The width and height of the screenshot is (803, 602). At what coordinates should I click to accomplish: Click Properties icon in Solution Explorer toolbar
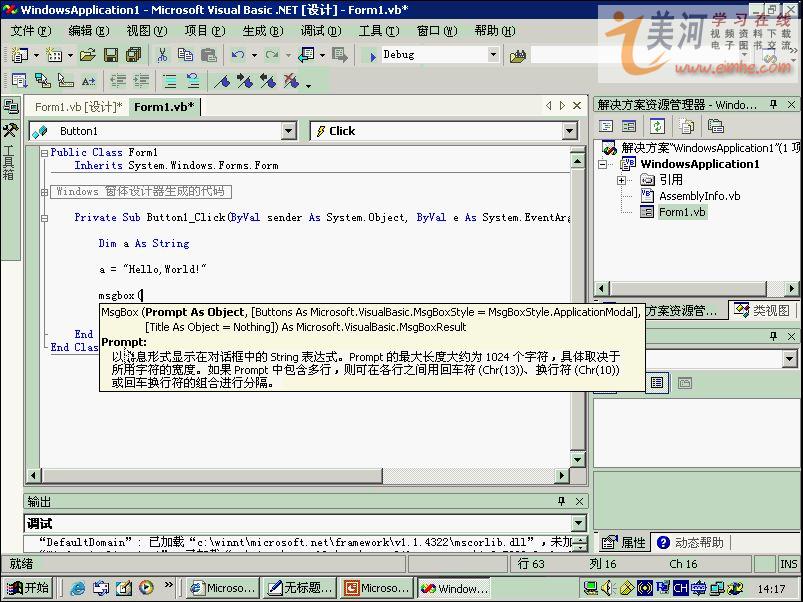pos(715,125)
